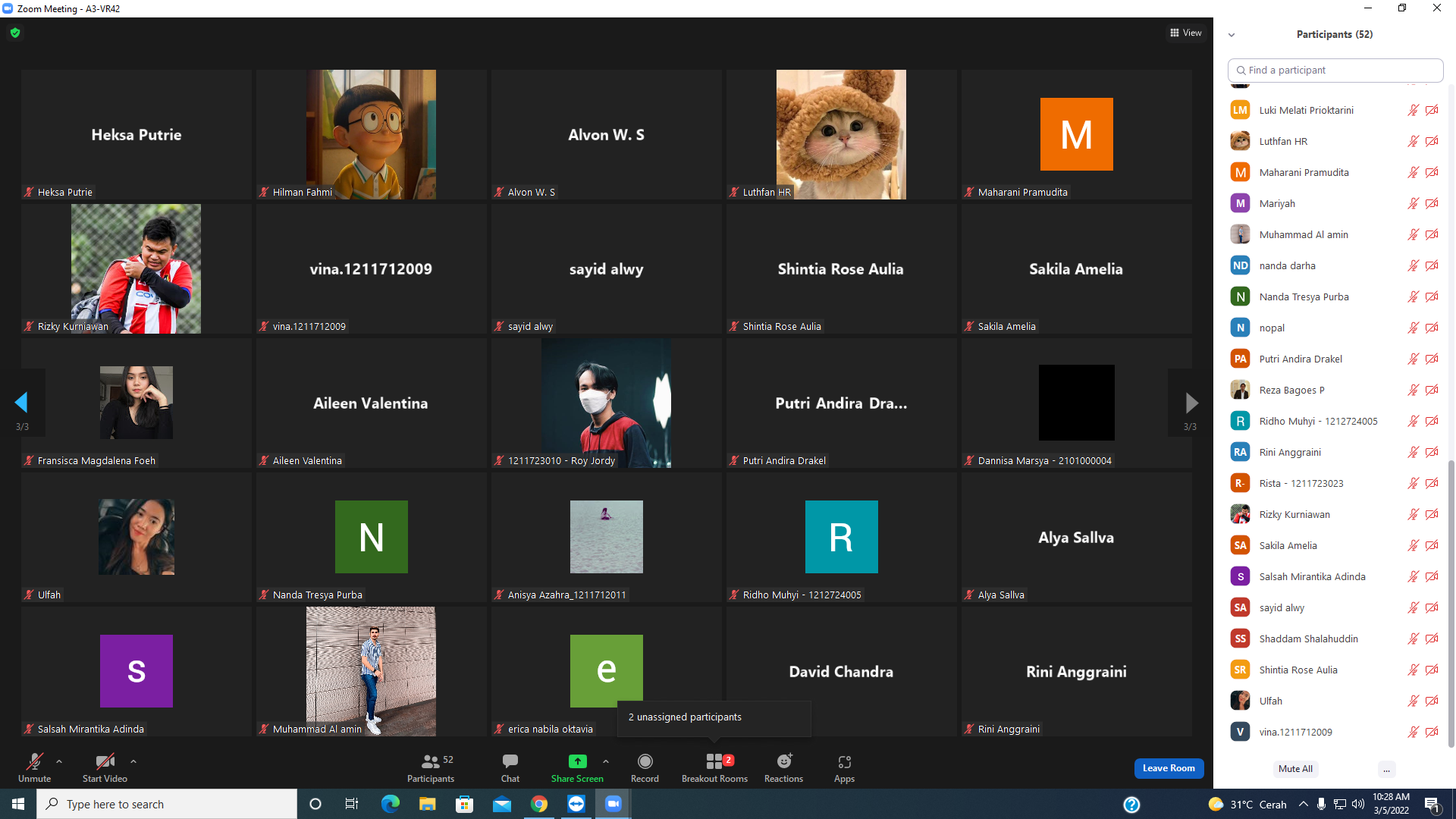Open Mail app from taskbar
This screenshot has width=1456, height=819.
tap(501, 804)
